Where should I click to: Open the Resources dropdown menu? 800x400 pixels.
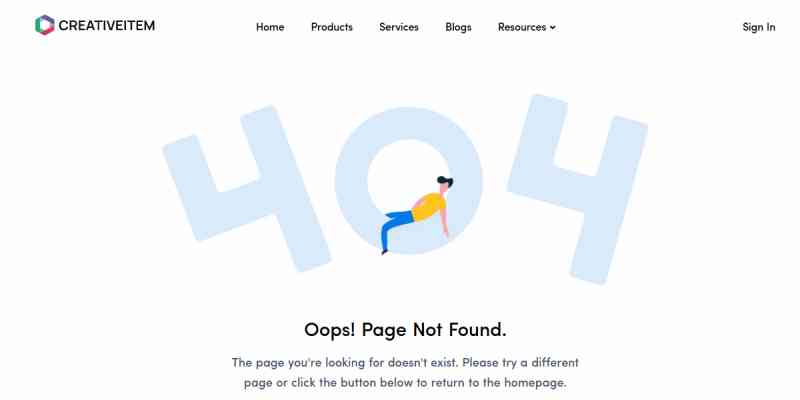click(527, 27)
